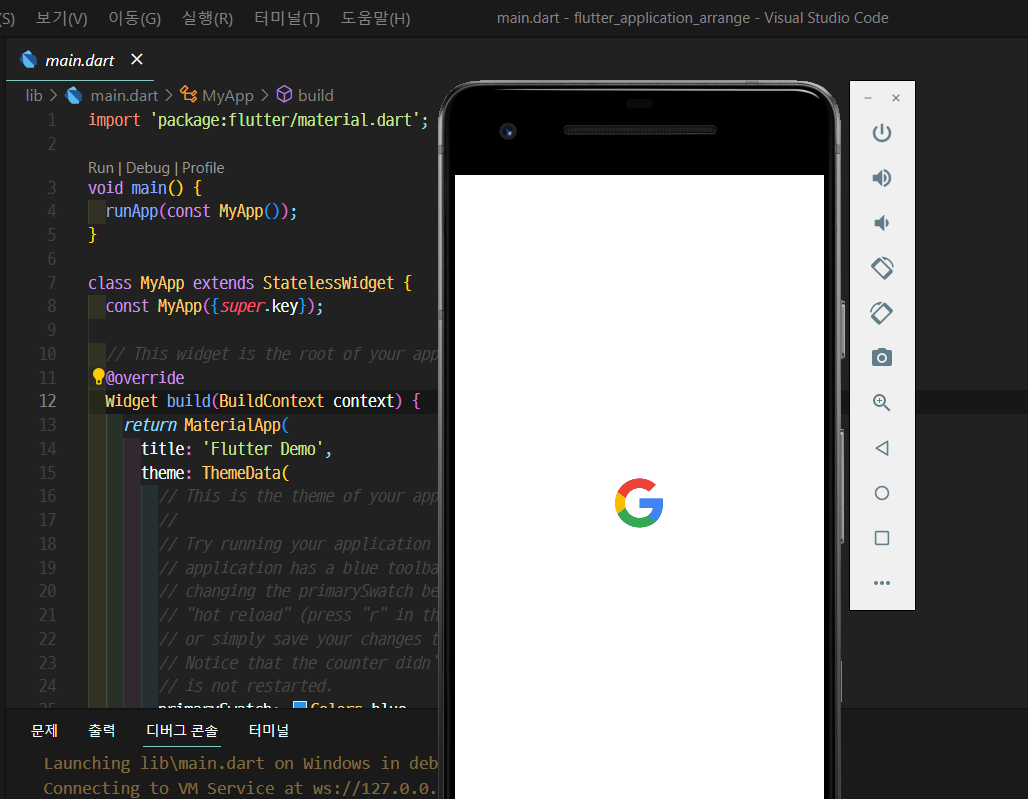Click the 'const MyApp({super.key});' line
Screen dimensions: 1028x799
[x=214, y=306]
